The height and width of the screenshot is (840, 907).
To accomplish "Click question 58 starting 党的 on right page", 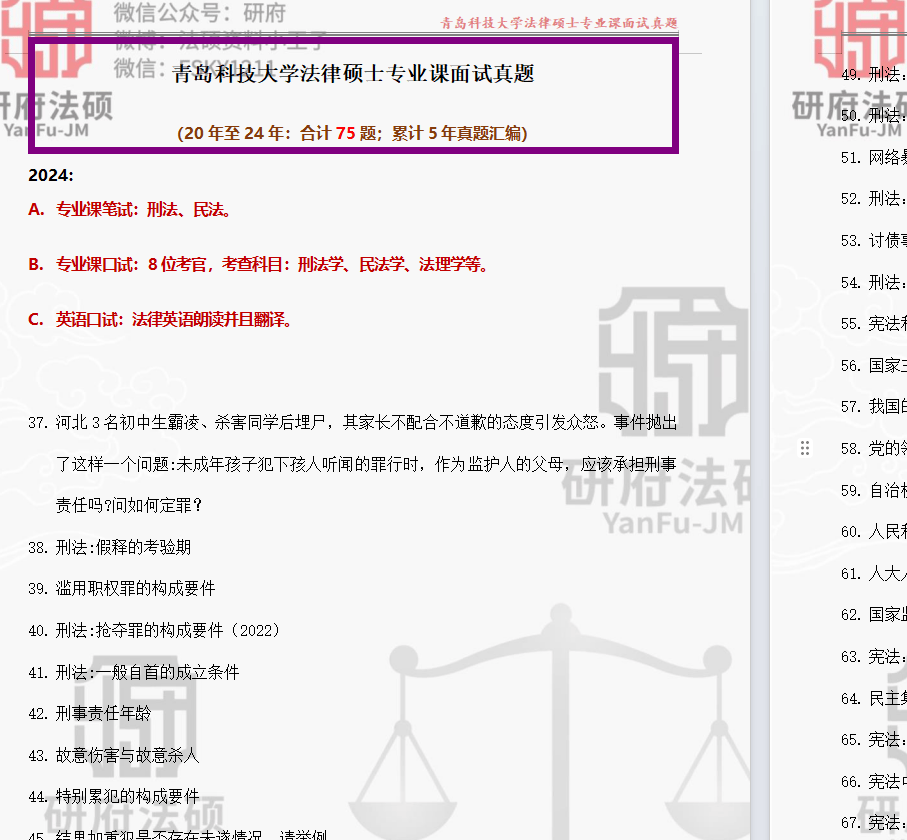I will coord(873,448).
